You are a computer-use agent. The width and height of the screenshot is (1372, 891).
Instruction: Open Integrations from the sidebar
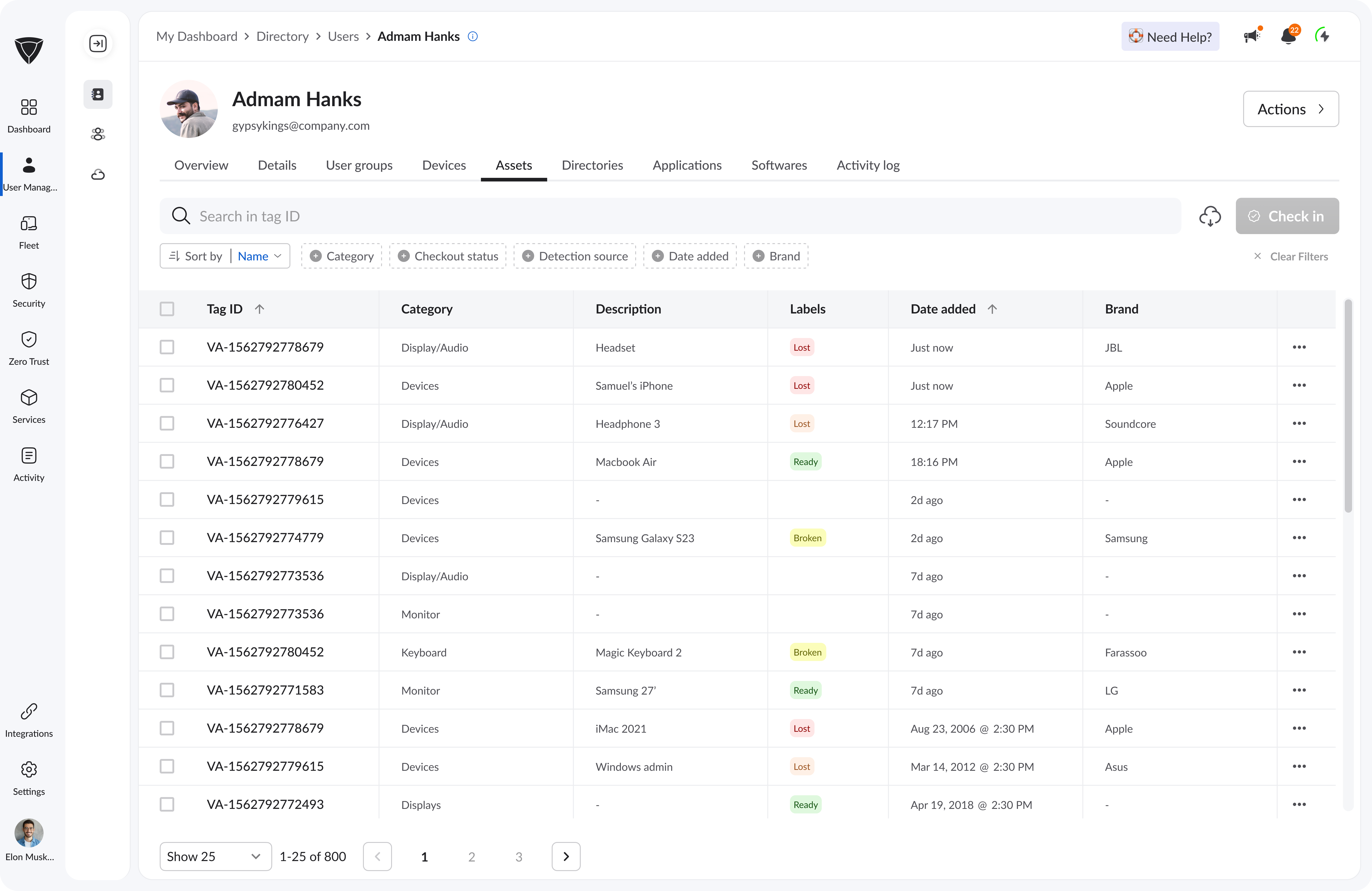point(29,720)
